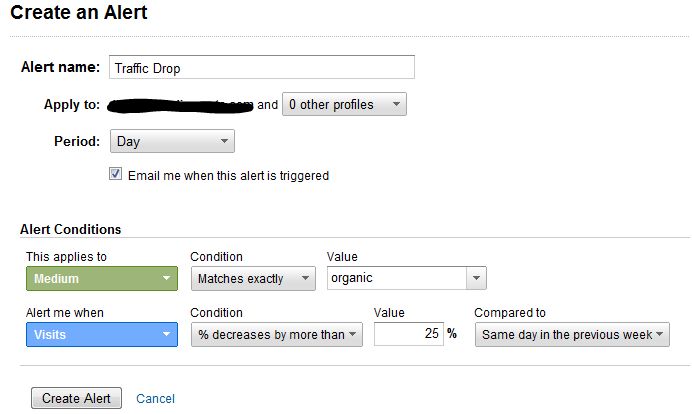
Task: Click the 'Email me when this alert is triggered' label
Action: coord(228,175)
